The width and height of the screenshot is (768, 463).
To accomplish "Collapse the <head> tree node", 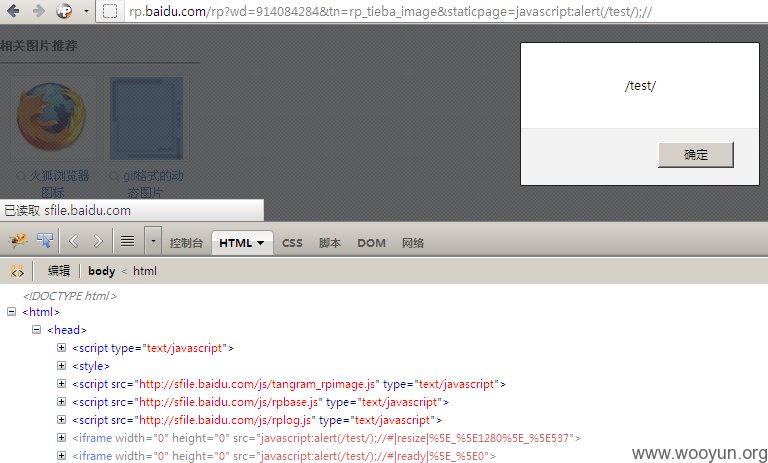I will [36, 330].
